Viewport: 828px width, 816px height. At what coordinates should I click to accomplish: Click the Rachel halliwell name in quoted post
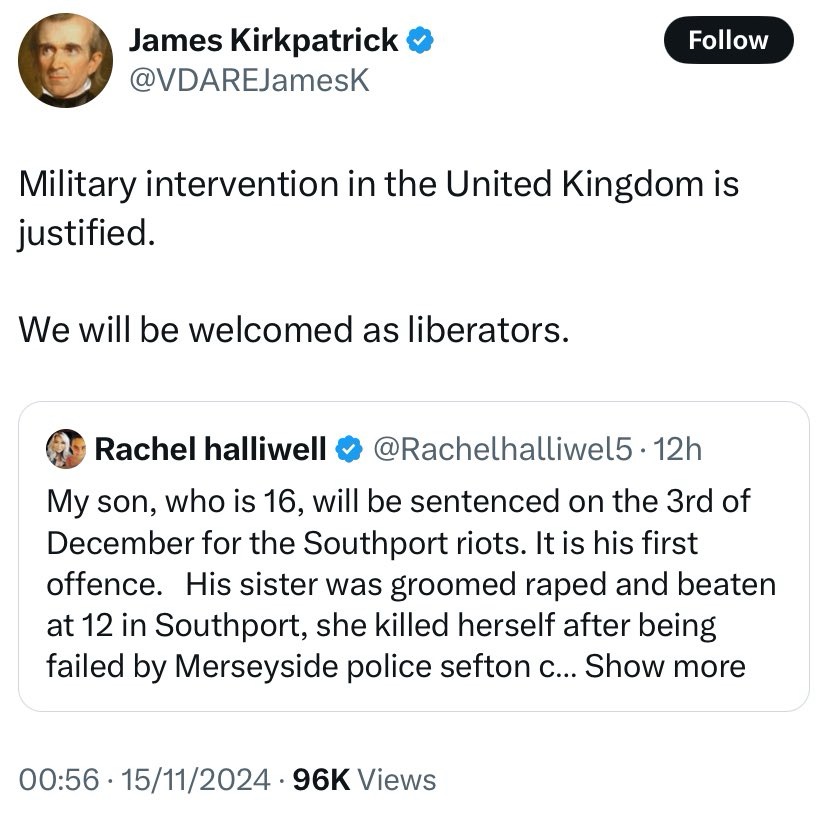[210, 450]
